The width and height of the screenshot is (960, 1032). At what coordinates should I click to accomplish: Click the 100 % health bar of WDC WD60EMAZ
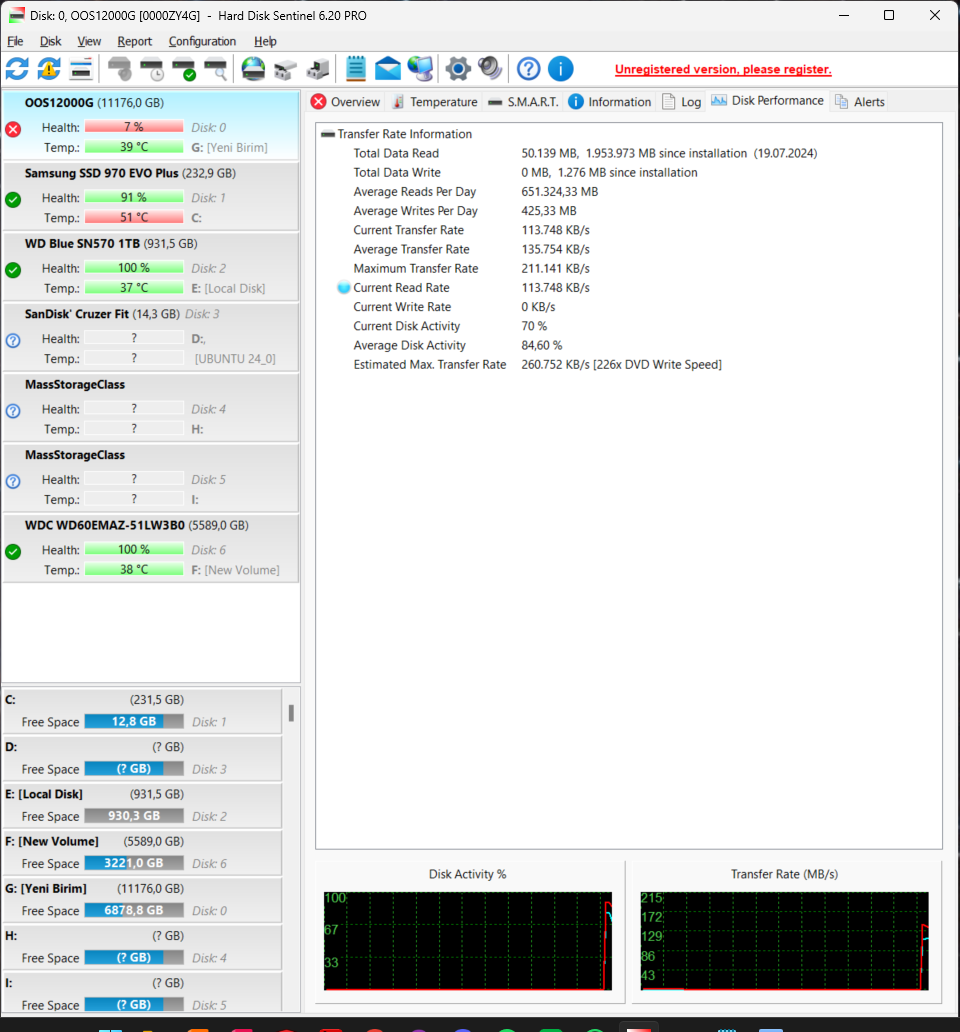134,549
